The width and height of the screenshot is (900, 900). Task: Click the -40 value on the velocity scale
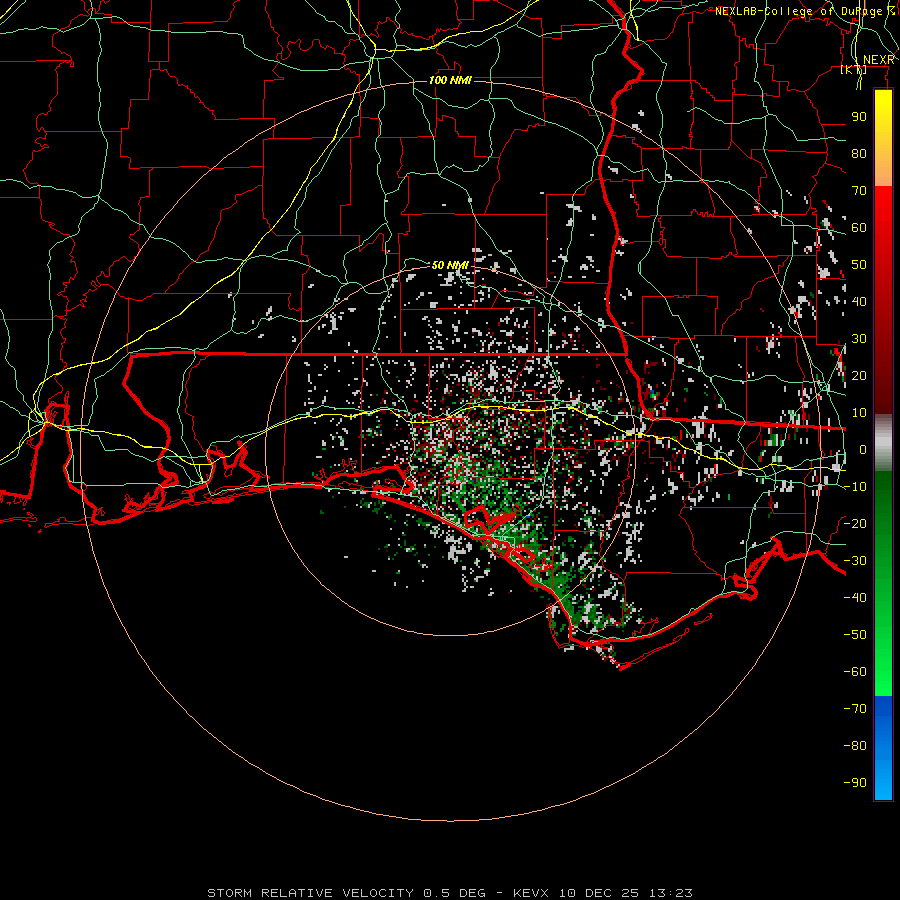click(x=855, y=598)
